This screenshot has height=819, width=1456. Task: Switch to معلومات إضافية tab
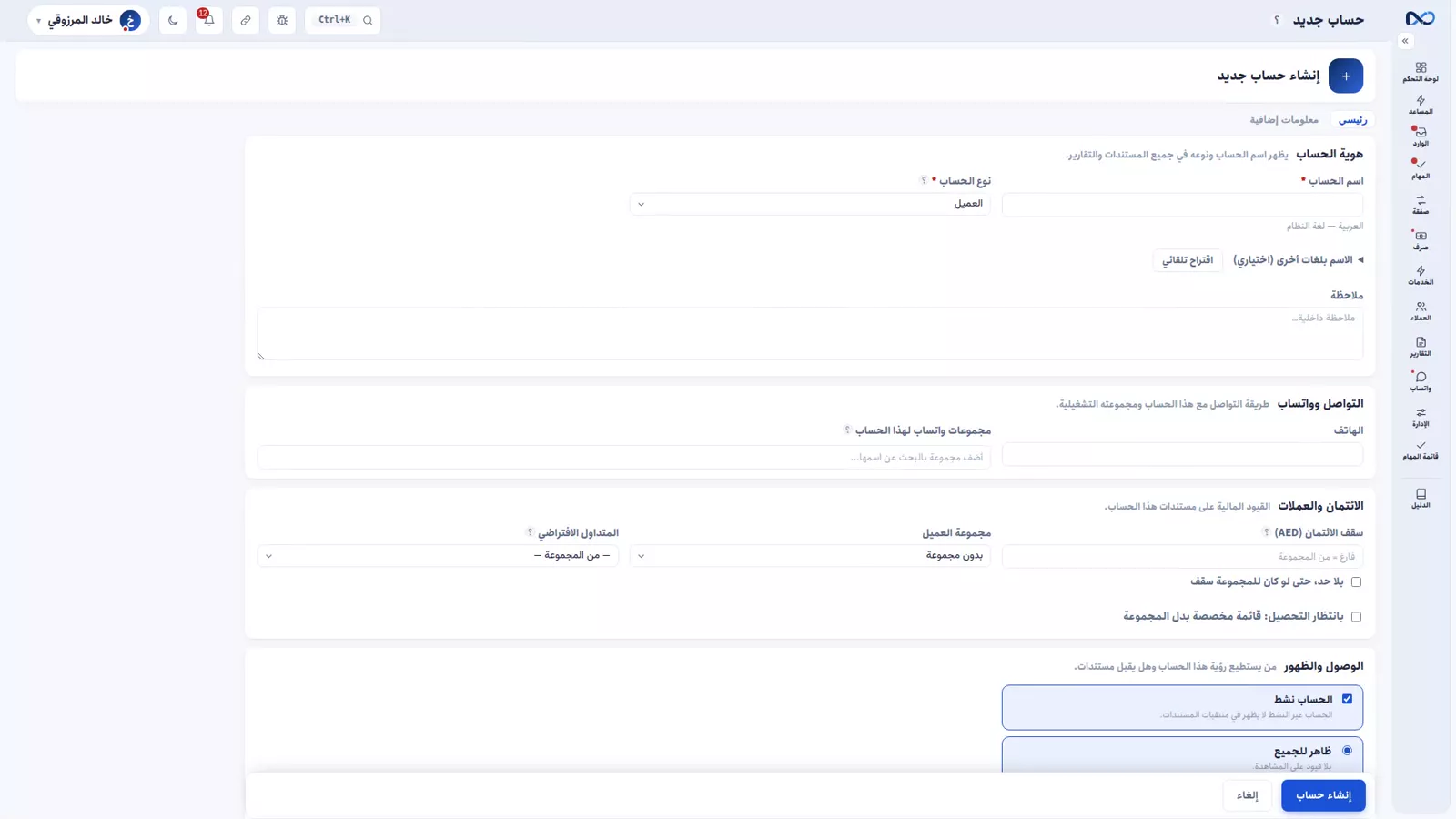pyautogui.click(x=1284, y=120)
